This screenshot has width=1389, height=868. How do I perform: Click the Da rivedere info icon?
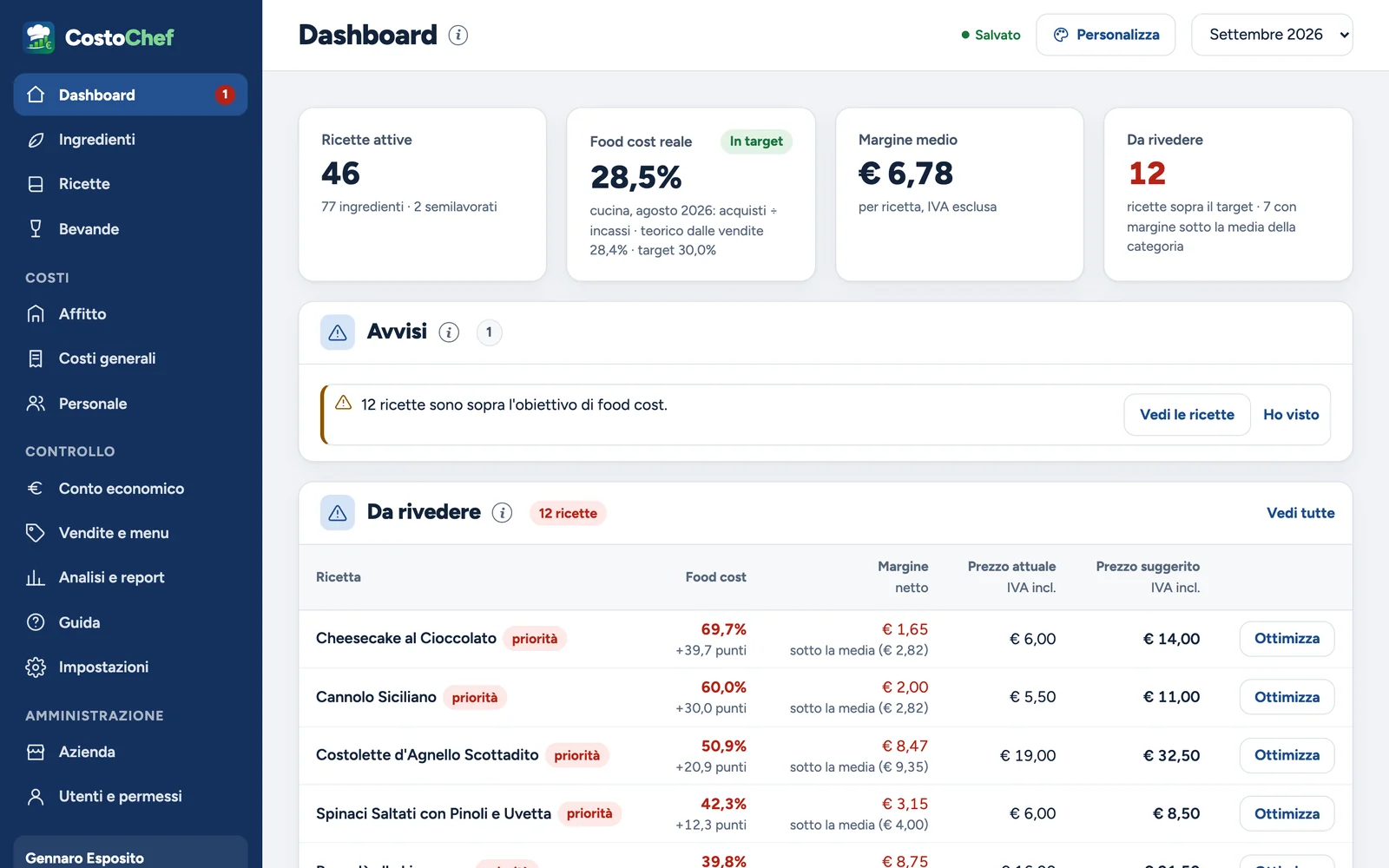(502, 513)
